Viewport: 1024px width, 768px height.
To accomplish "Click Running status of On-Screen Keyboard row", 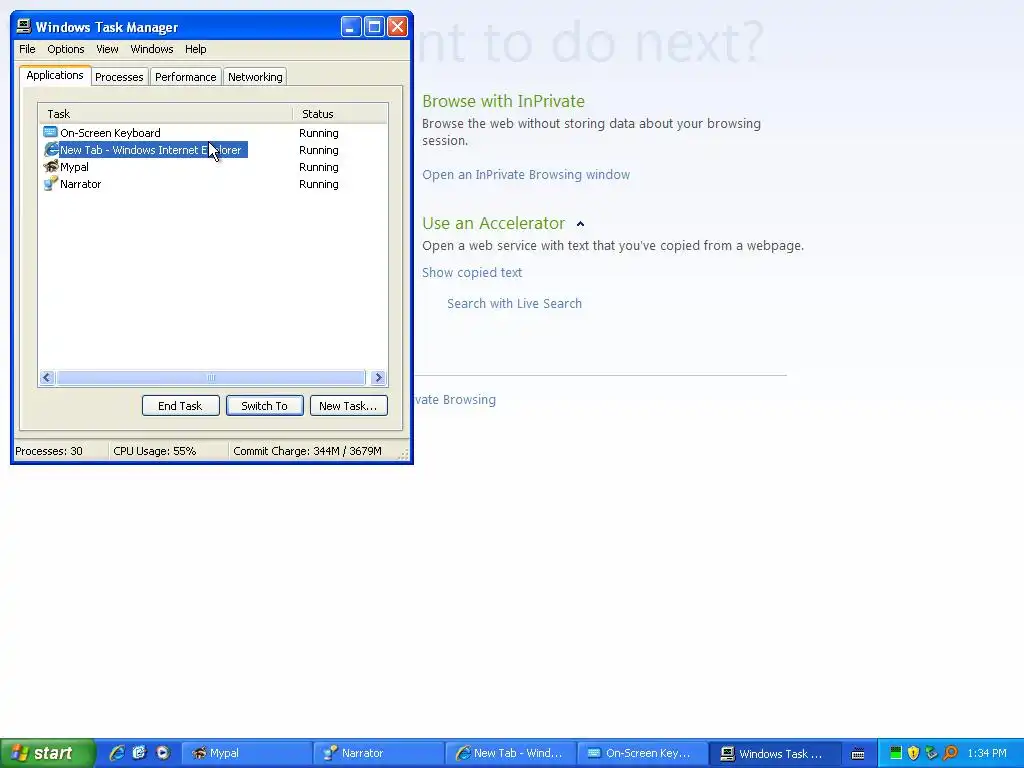I will click(319, 133).
